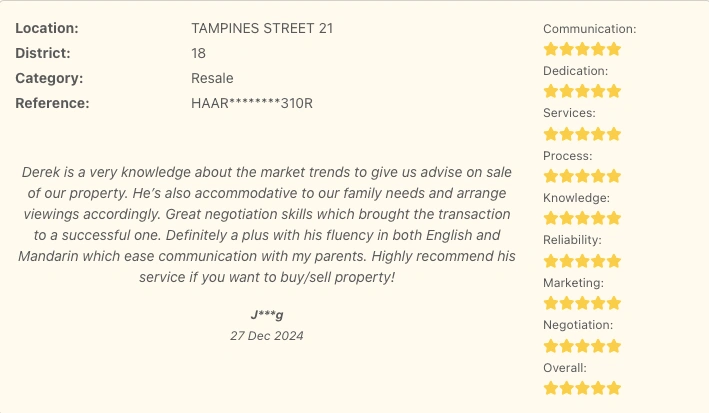
Task: Click the third star under Negotiation
Action: tap(582, 346)
